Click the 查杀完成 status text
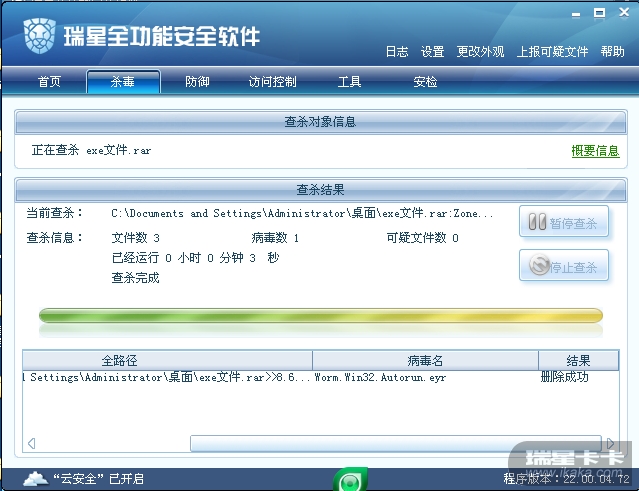 click(135, 278)
